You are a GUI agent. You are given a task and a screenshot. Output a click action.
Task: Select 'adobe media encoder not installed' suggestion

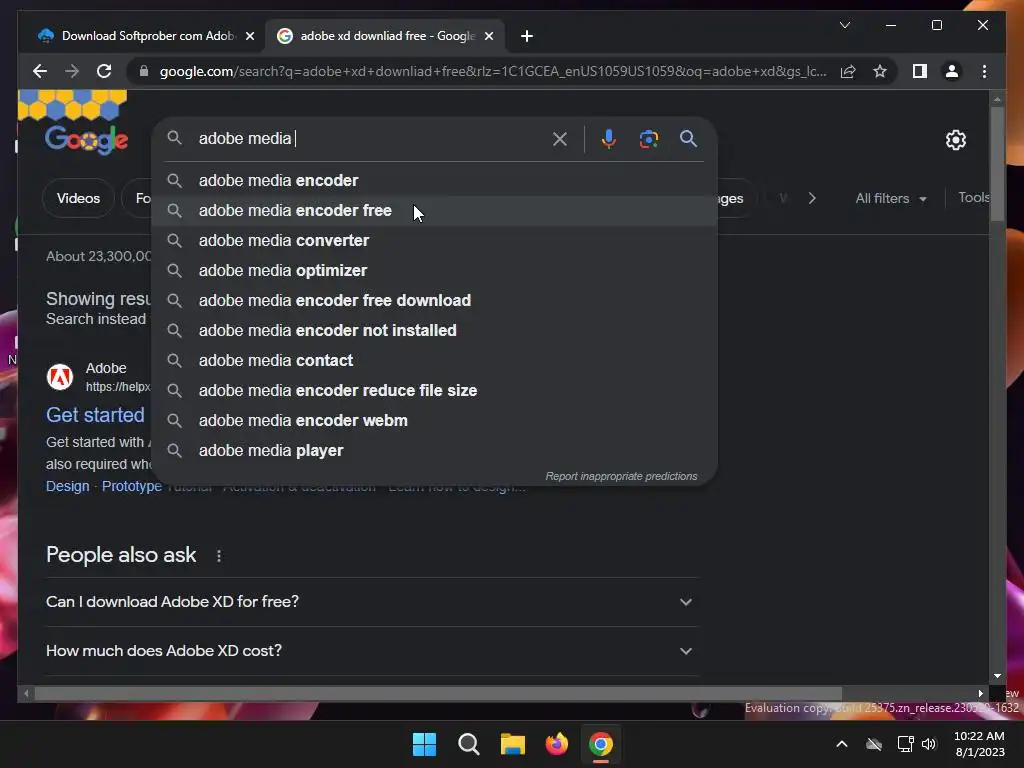[434, 330]
